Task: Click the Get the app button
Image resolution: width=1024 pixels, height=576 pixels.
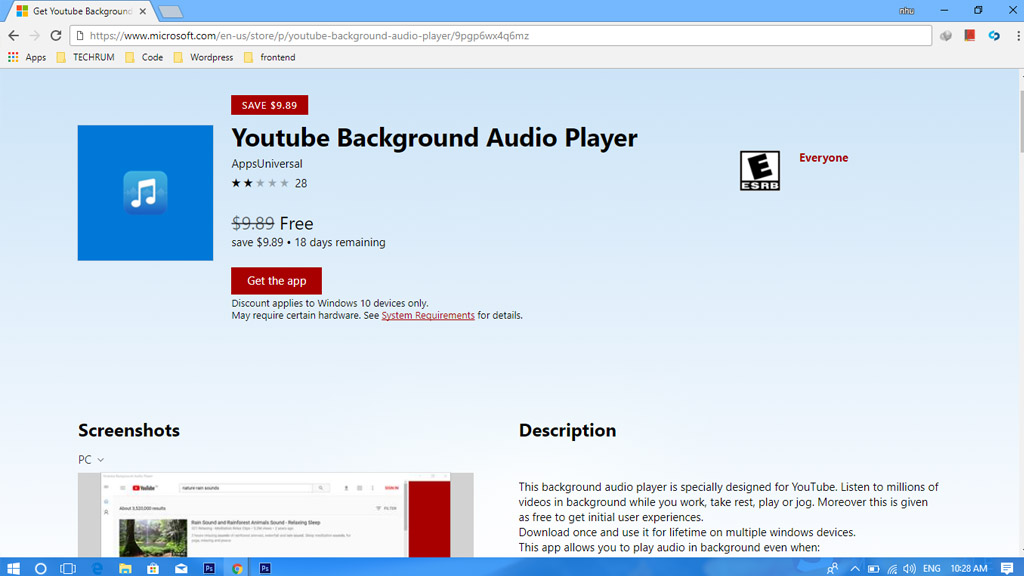Action: point(276,281)
